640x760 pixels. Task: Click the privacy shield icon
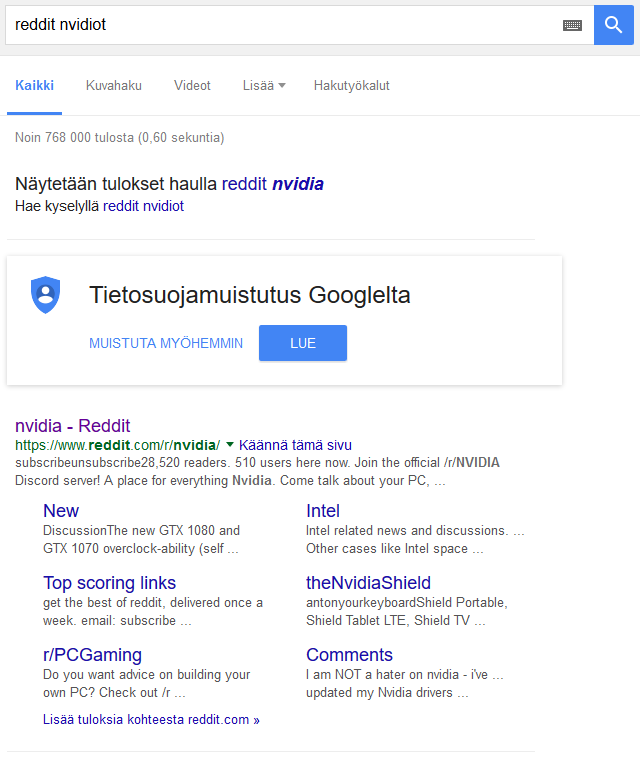click(x=46, y=295)
